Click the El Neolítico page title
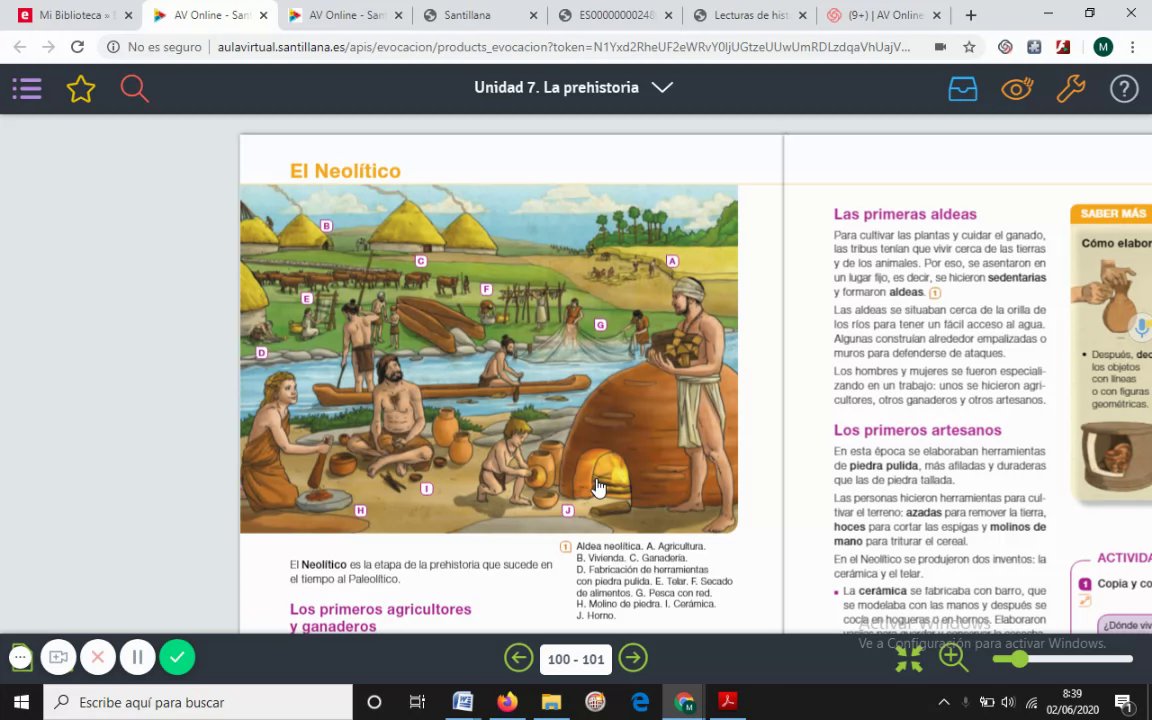Viewport: 1152px width, 720px height. click(345, 171)
